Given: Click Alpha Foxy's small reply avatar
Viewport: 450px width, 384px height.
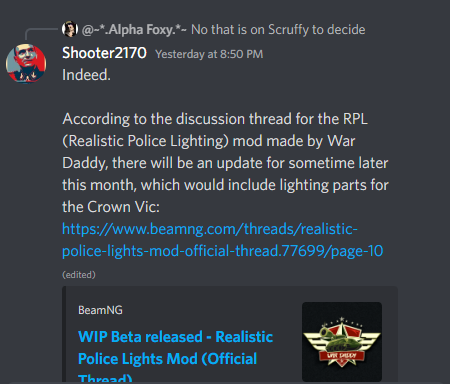Looking at the screenshot, I should (70, 29).
